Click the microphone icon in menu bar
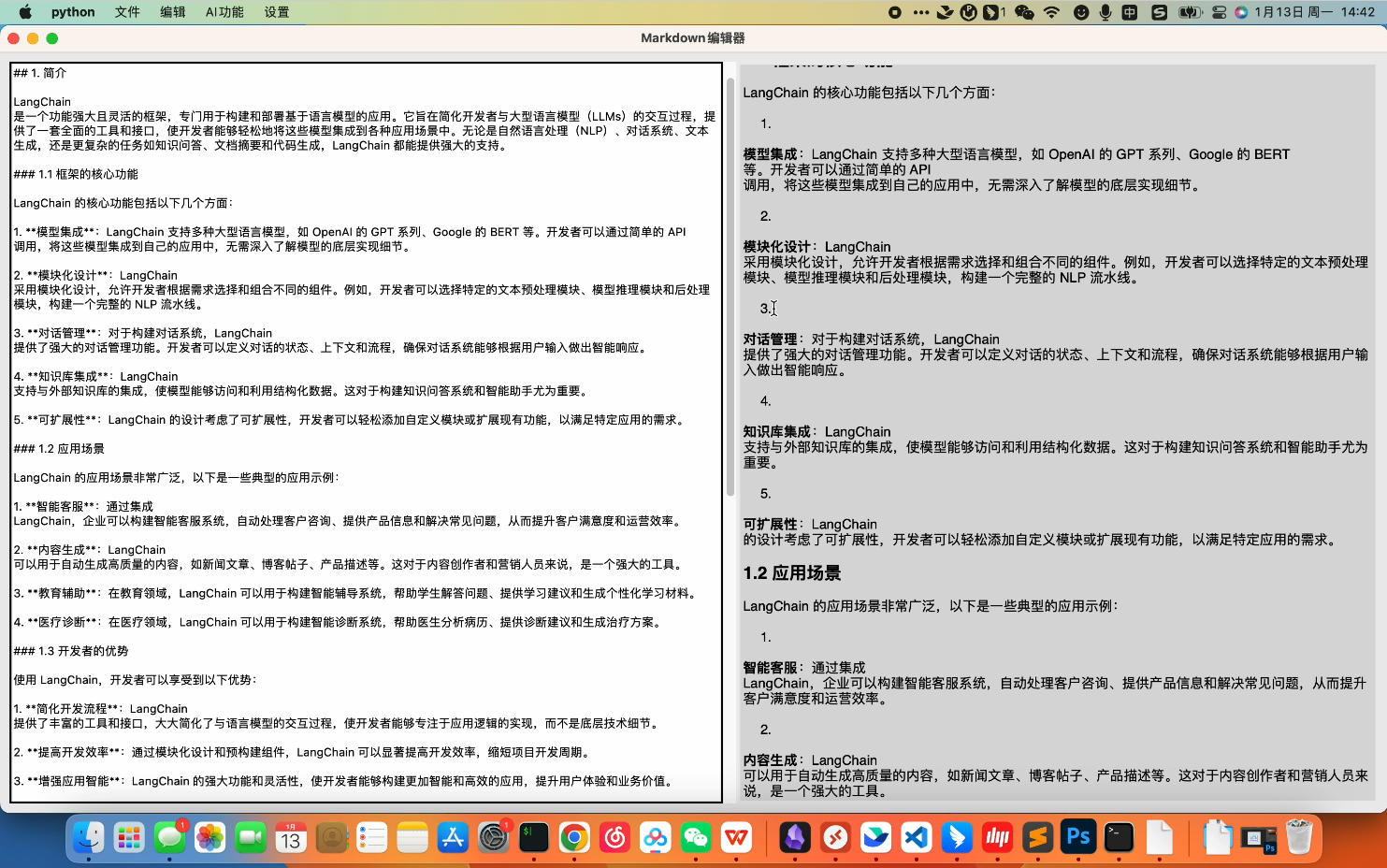Image resolution: width=1387 pixels, height=868 pixels. coord(1105,12)
